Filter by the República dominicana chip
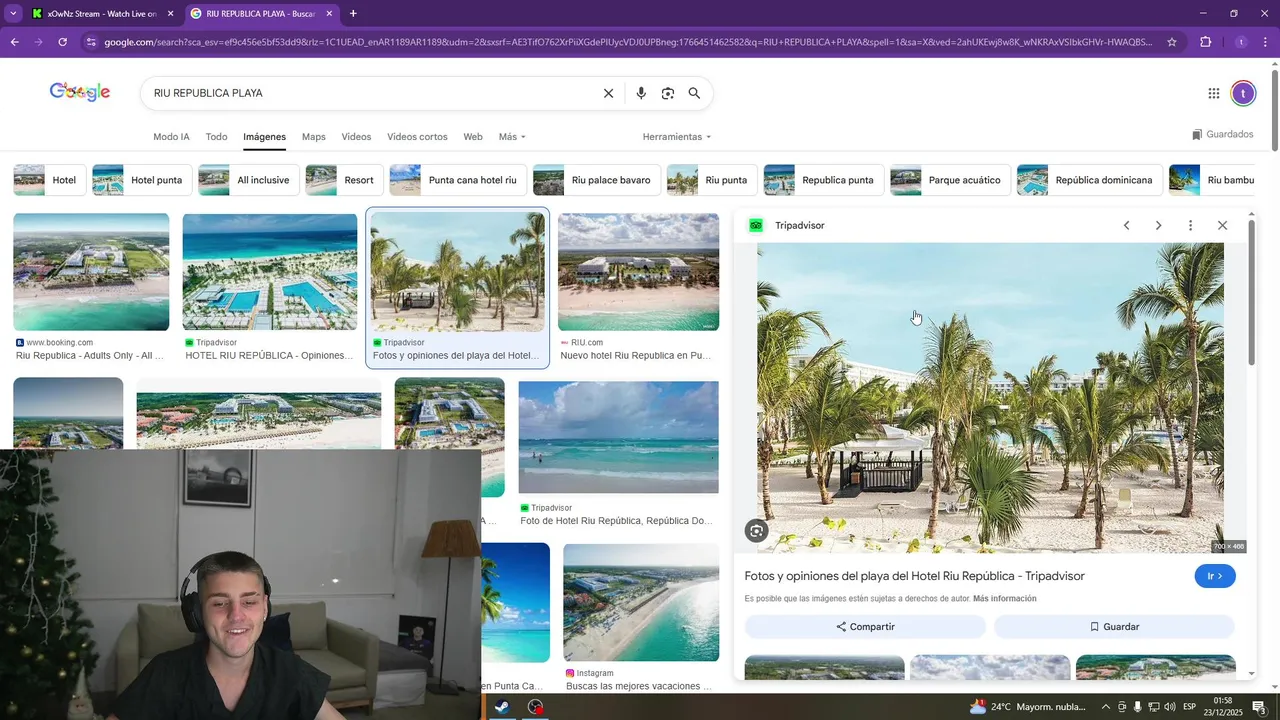The height and width of the screenshot is (720, 1280). [x=1090, y=180]
